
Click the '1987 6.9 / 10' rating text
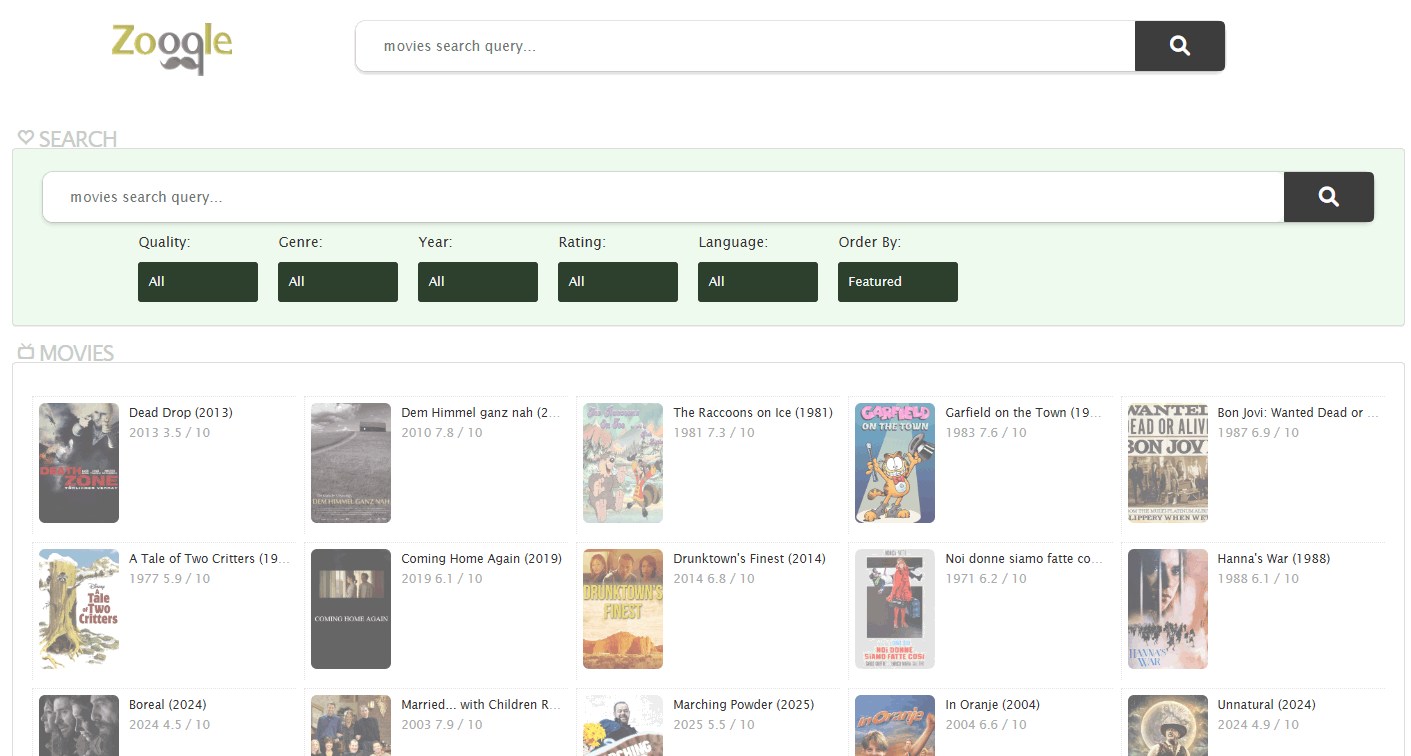click(1258, 433)
